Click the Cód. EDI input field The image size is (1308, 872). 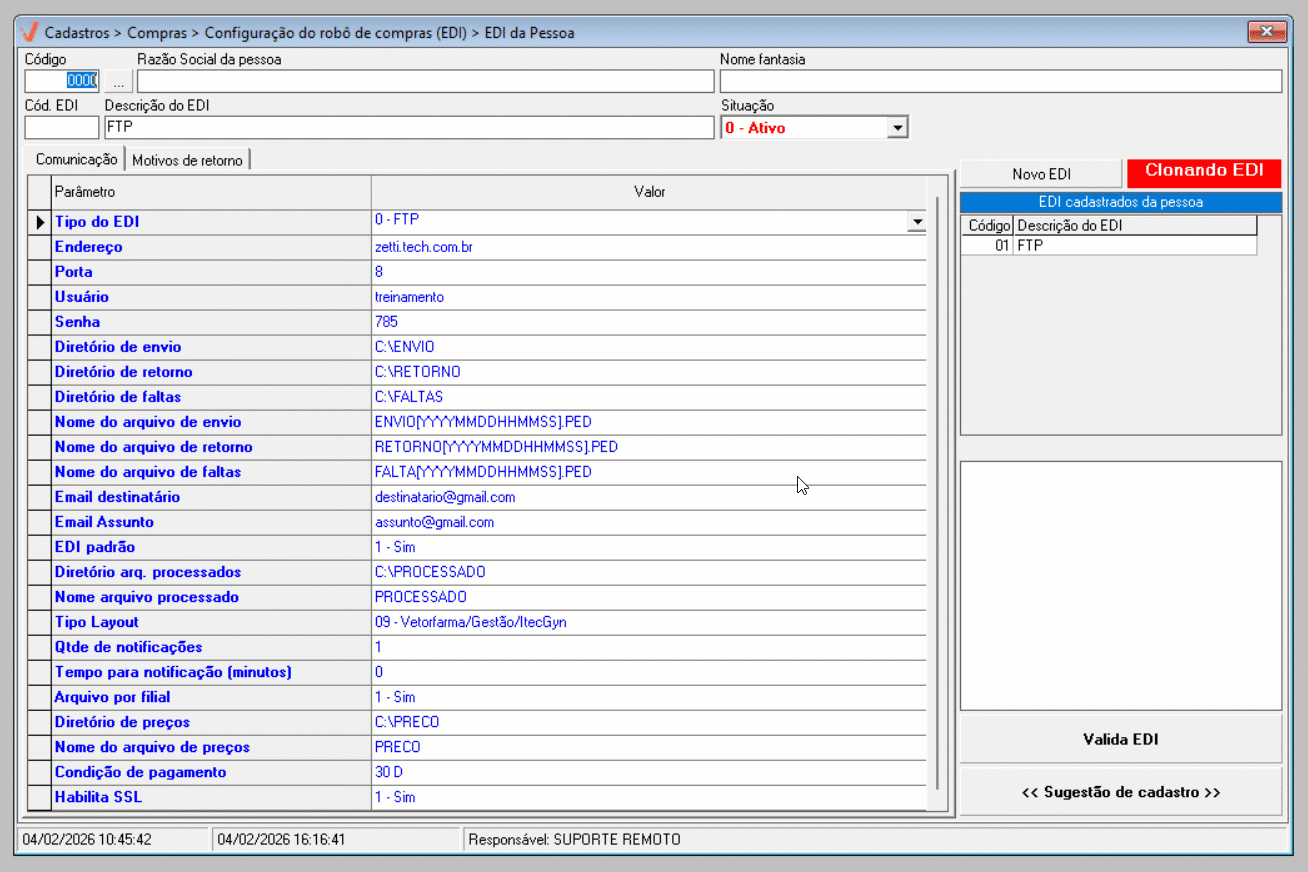61,128
